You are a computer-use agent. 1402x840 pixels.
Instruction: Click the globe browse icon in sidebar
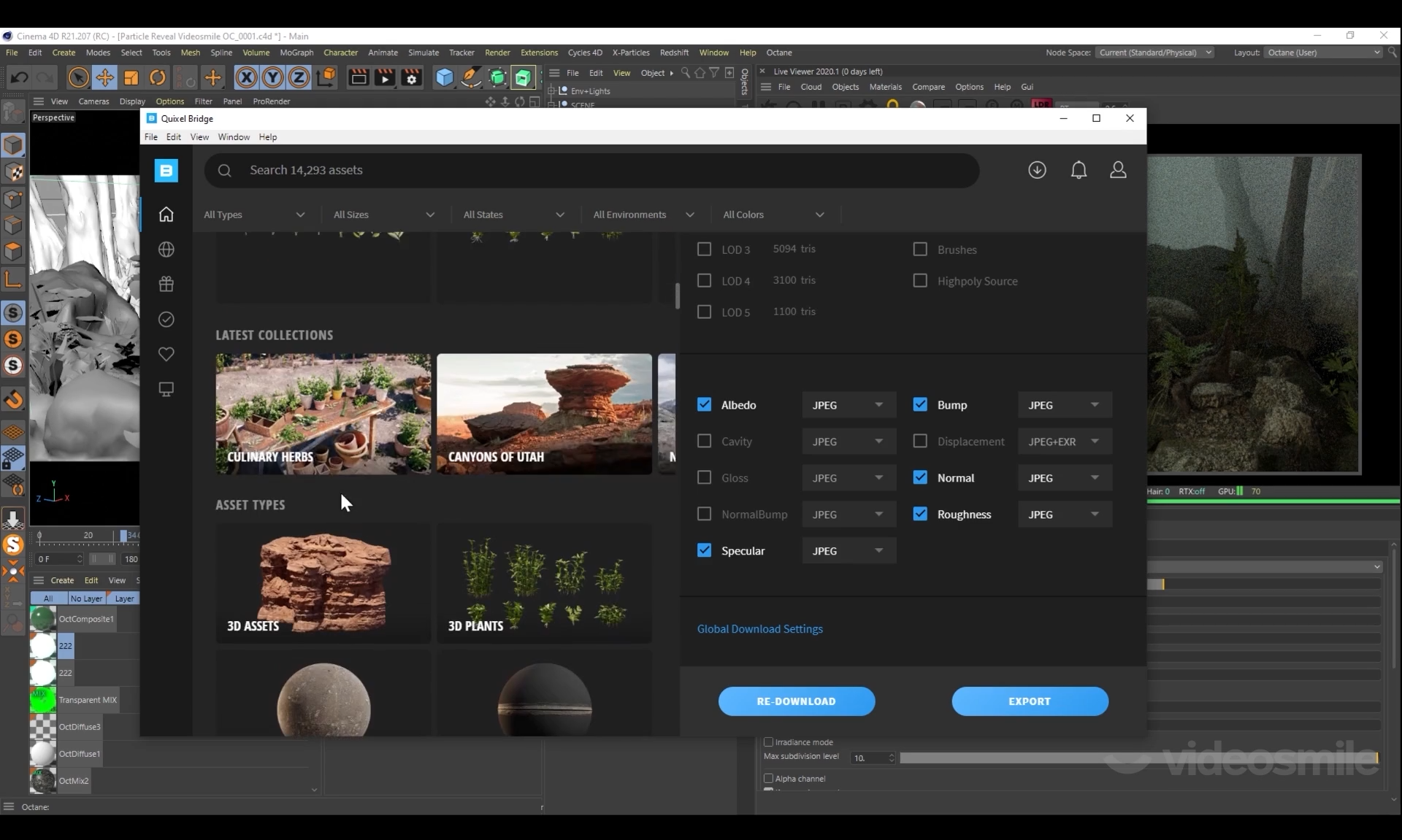[166, 250]
